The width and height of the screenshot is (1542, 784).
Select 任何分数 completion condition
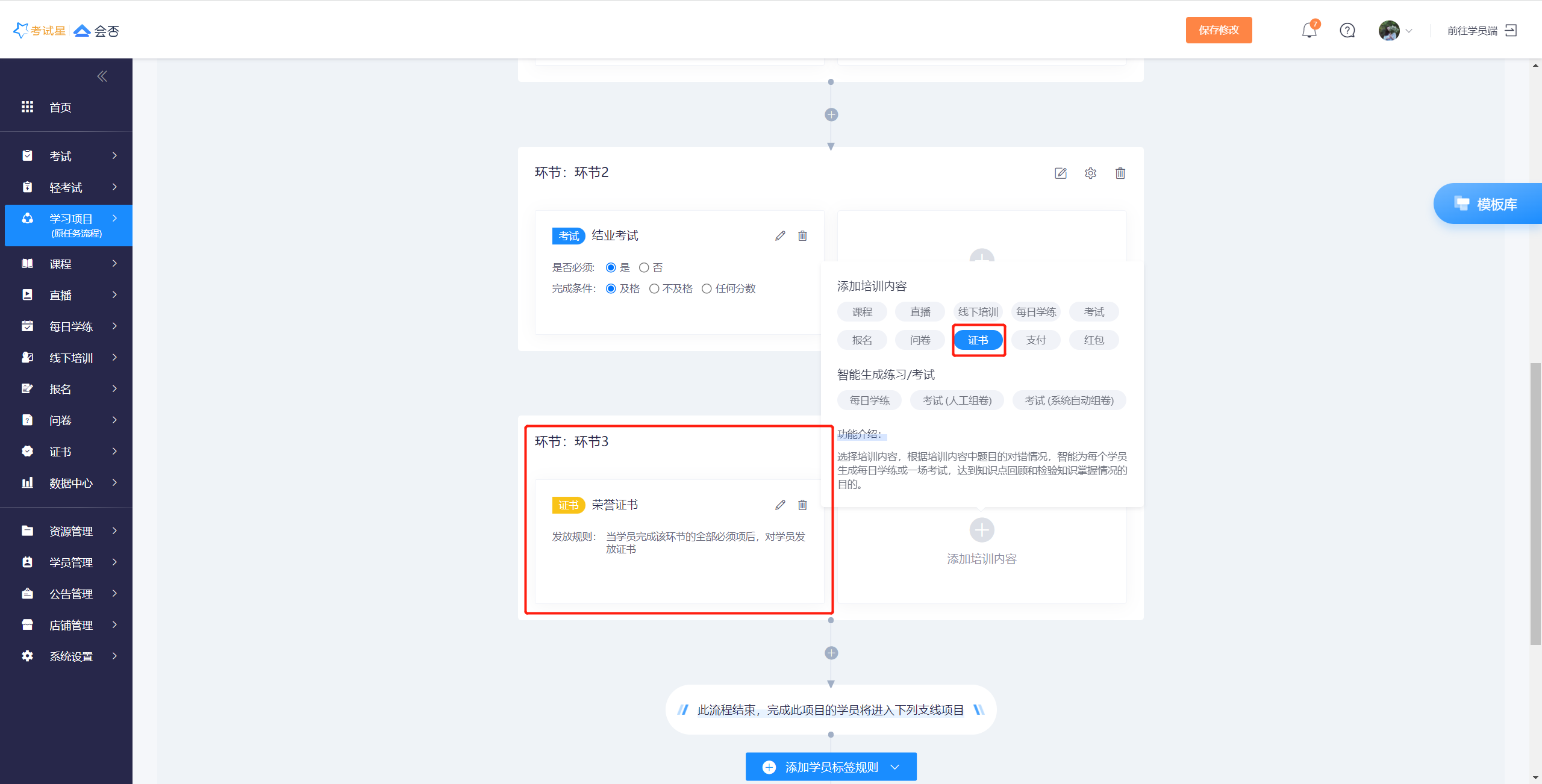[707, 288]
